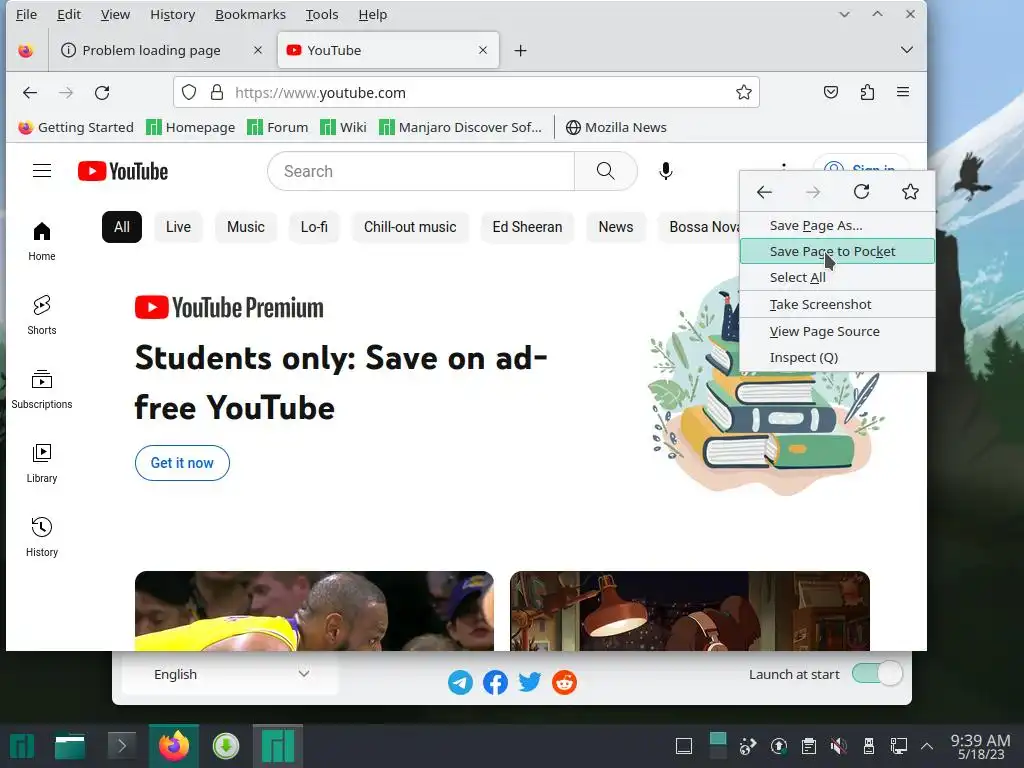
Task: Open the Reddit link in Manjaro Hello
Action: tap(564, 682)
